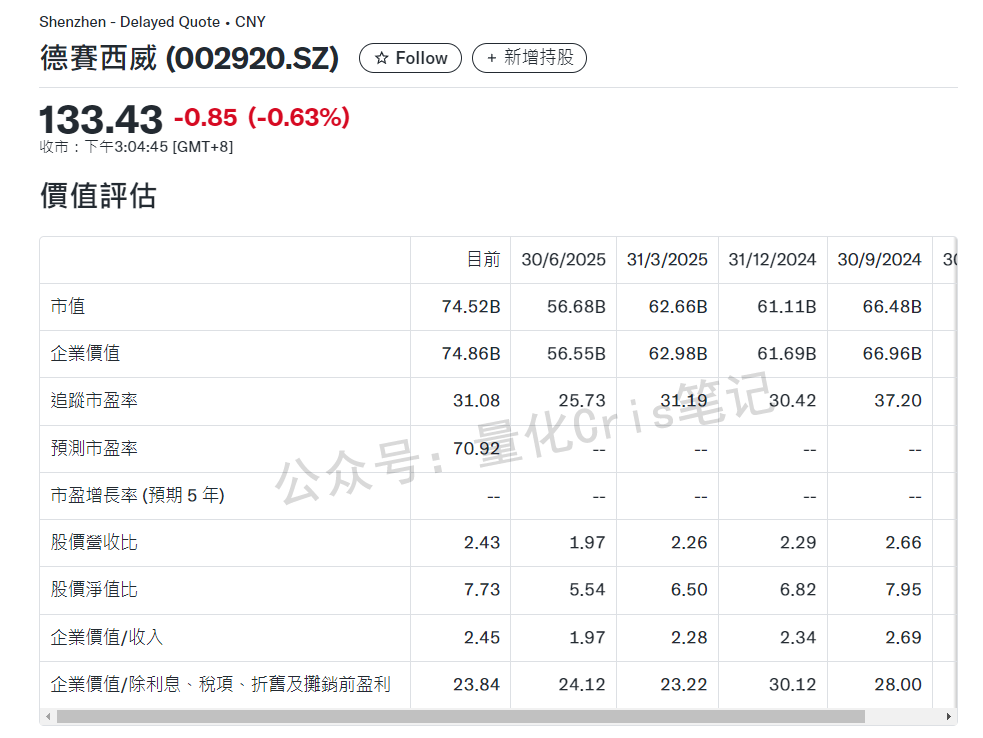Viewport: 983px width, 738px height.
Task: Click current market cap value 74.52B
Action: click(x=471, y=307)
